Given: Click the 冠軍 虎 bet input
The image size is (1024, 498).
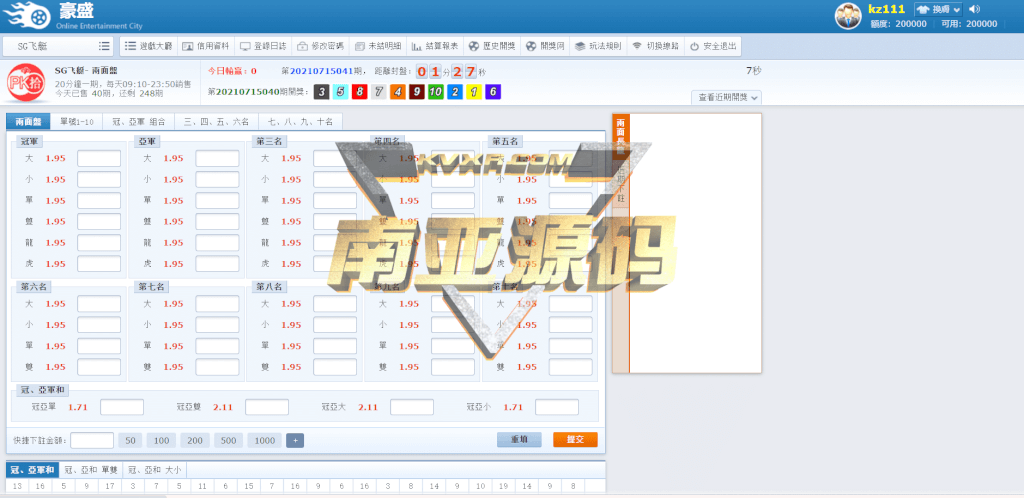Looking at the screenshot, I should click(x=99, y=264).
